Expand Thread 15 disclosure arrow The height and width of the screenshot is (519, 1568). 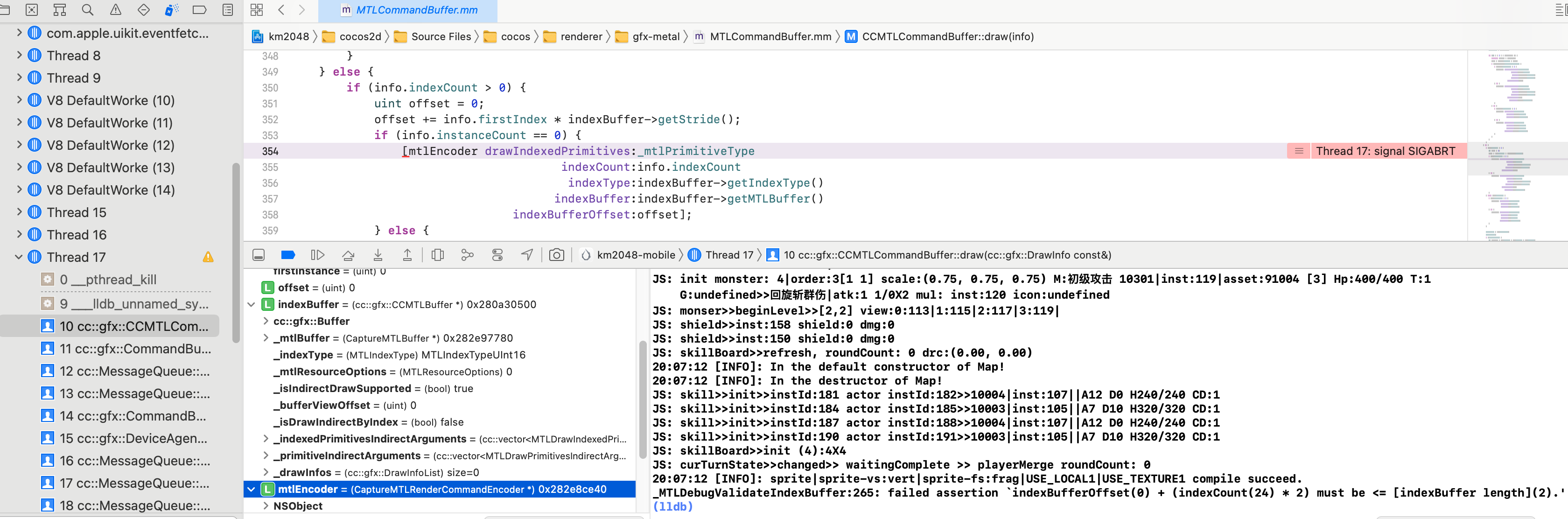coord(19,212)
